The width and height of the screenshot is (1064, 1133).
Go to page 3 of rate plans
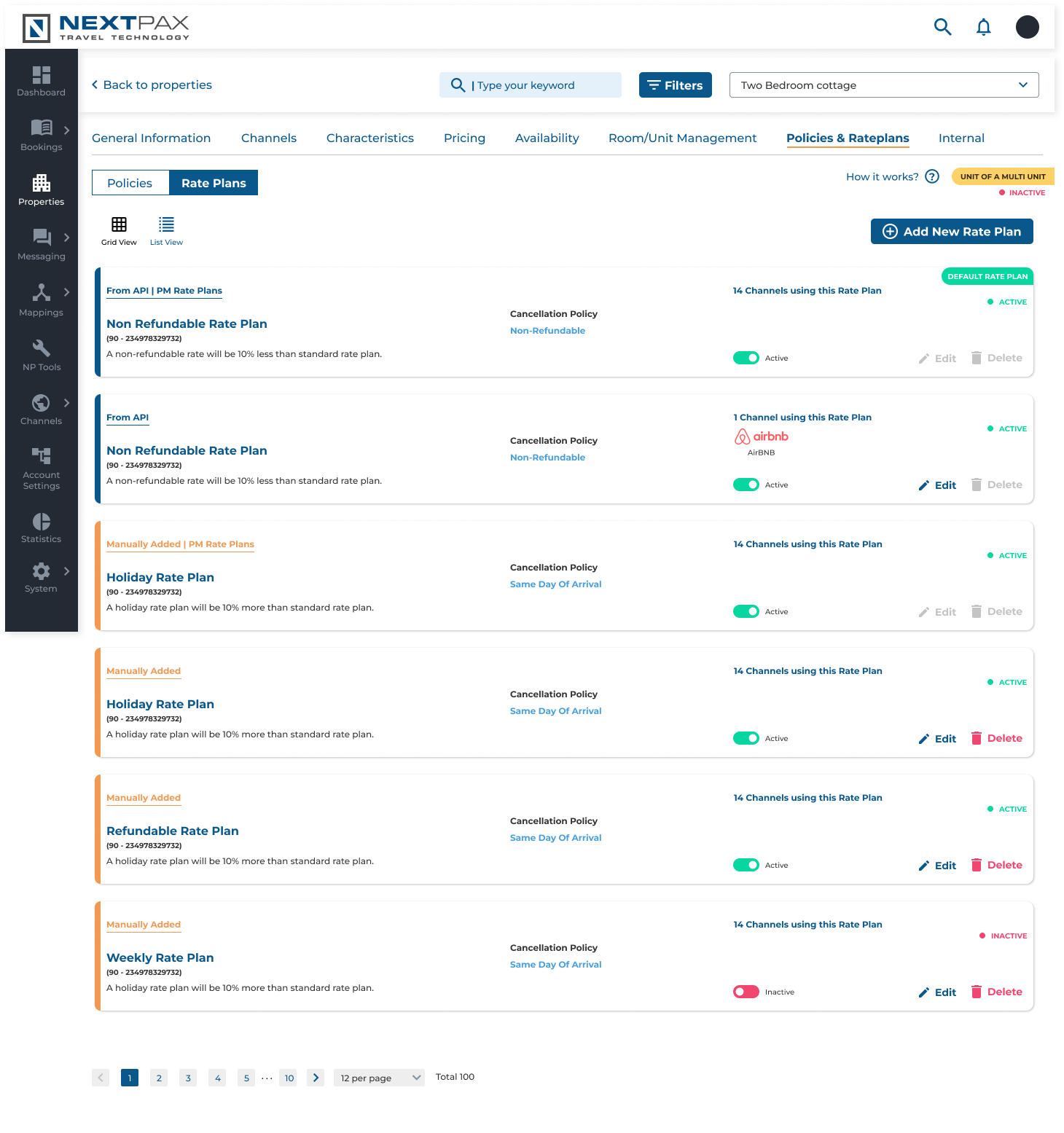[187, 1077]
